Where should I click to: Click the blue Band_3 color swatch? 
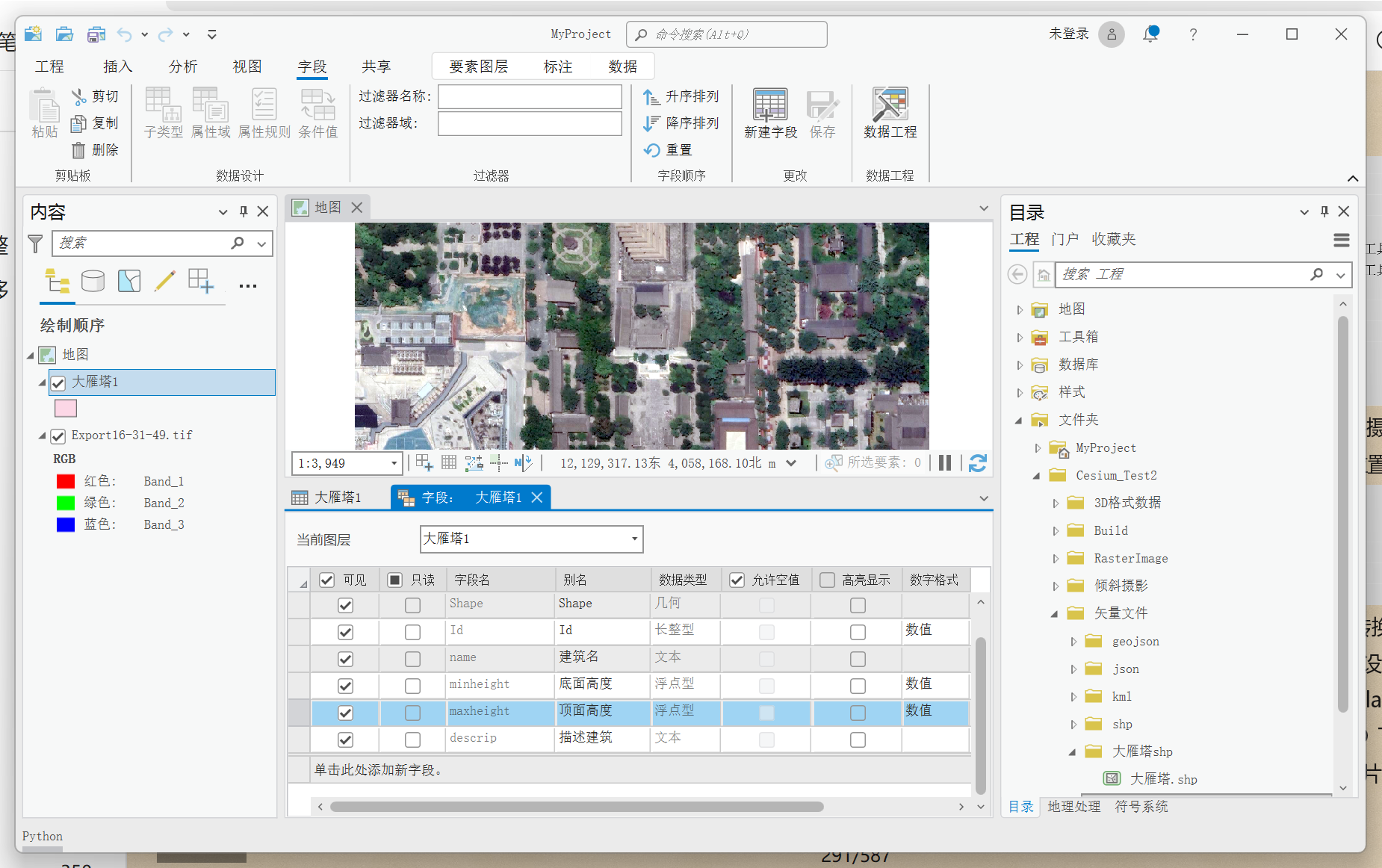point(66,524)
